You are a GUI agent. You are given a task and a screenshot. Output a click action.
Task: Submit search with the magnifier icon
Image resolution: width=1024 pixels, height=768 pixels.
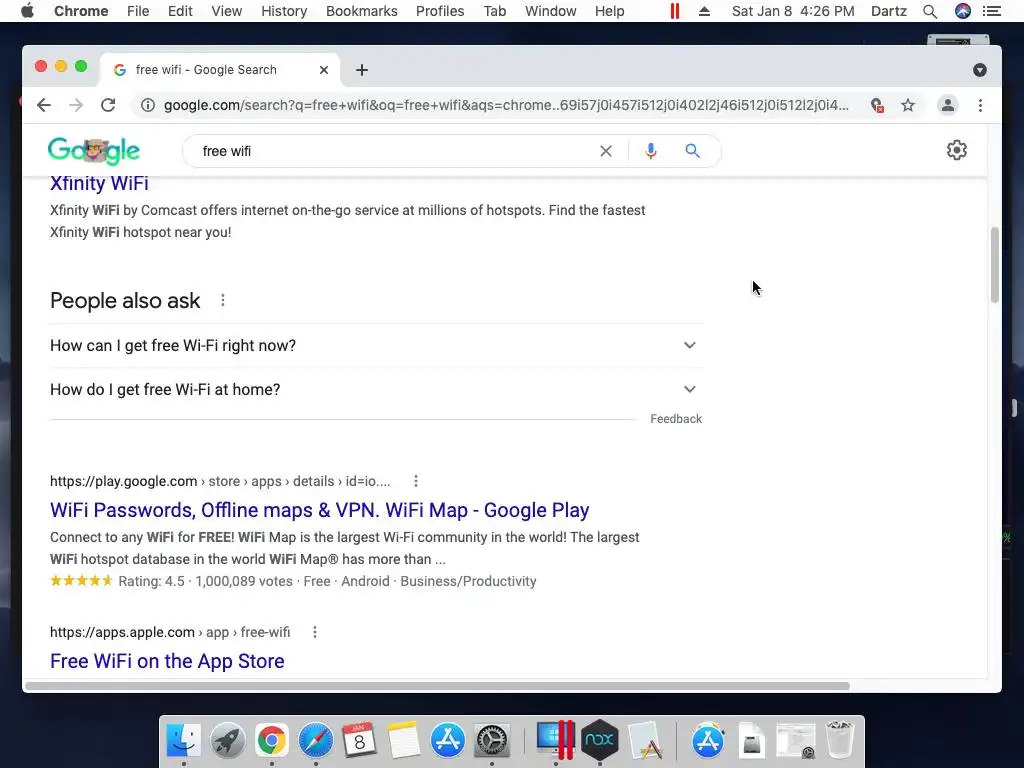(693, 151)
